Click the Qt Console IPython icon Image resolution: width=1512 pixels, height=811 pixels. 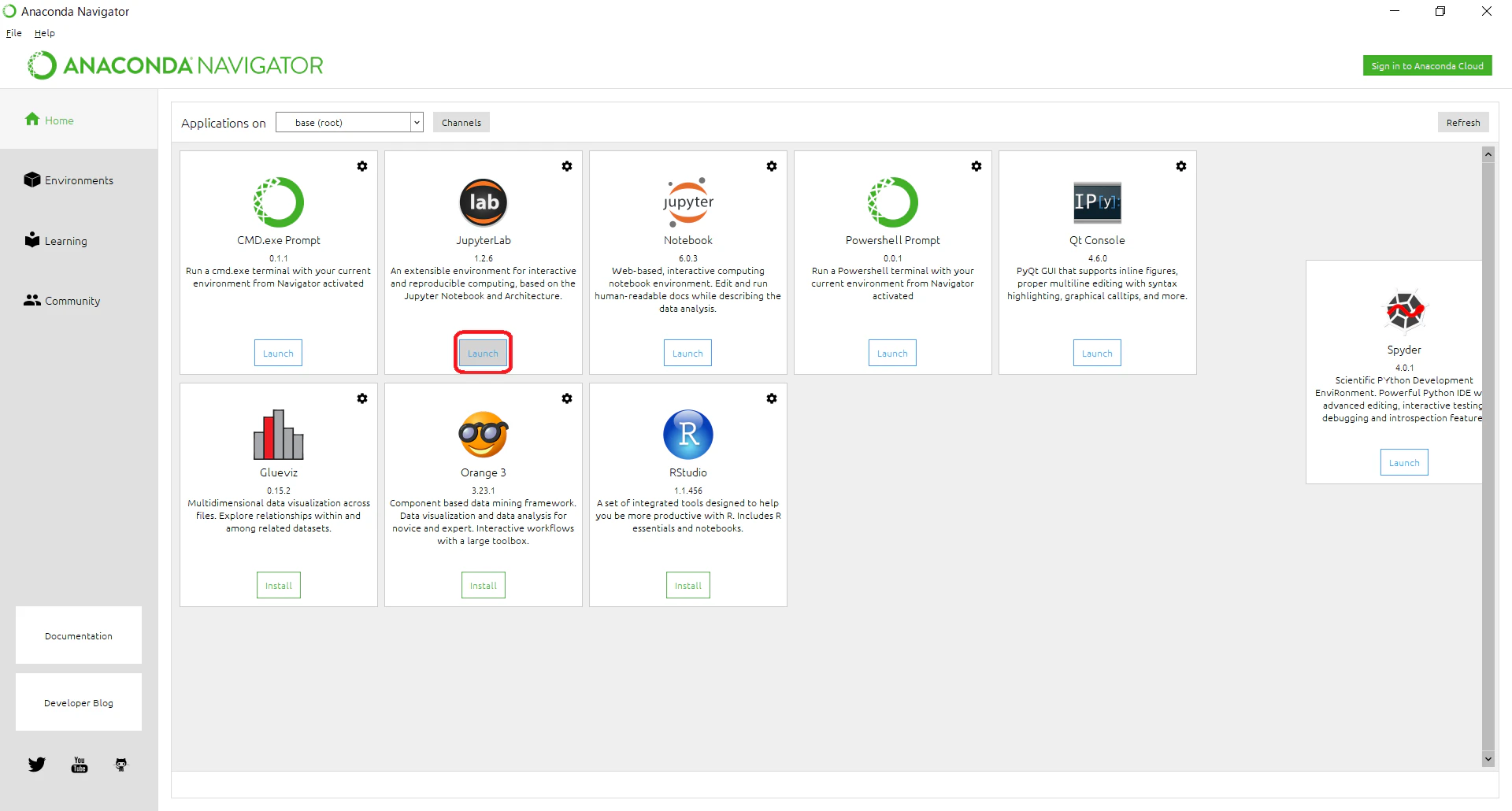1097,202
